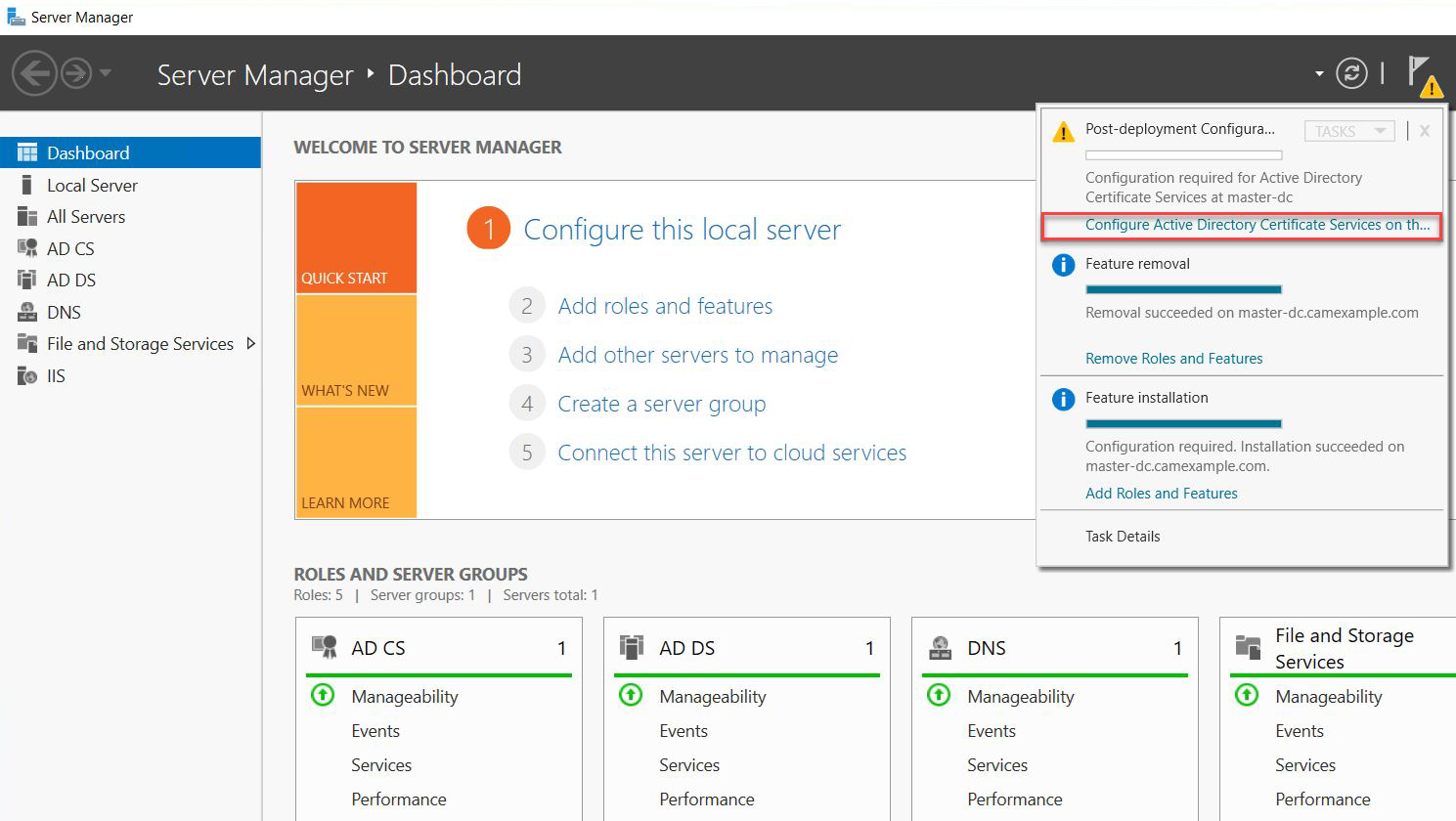
Task: Open Services in AD DS tile
Action: 689,765
